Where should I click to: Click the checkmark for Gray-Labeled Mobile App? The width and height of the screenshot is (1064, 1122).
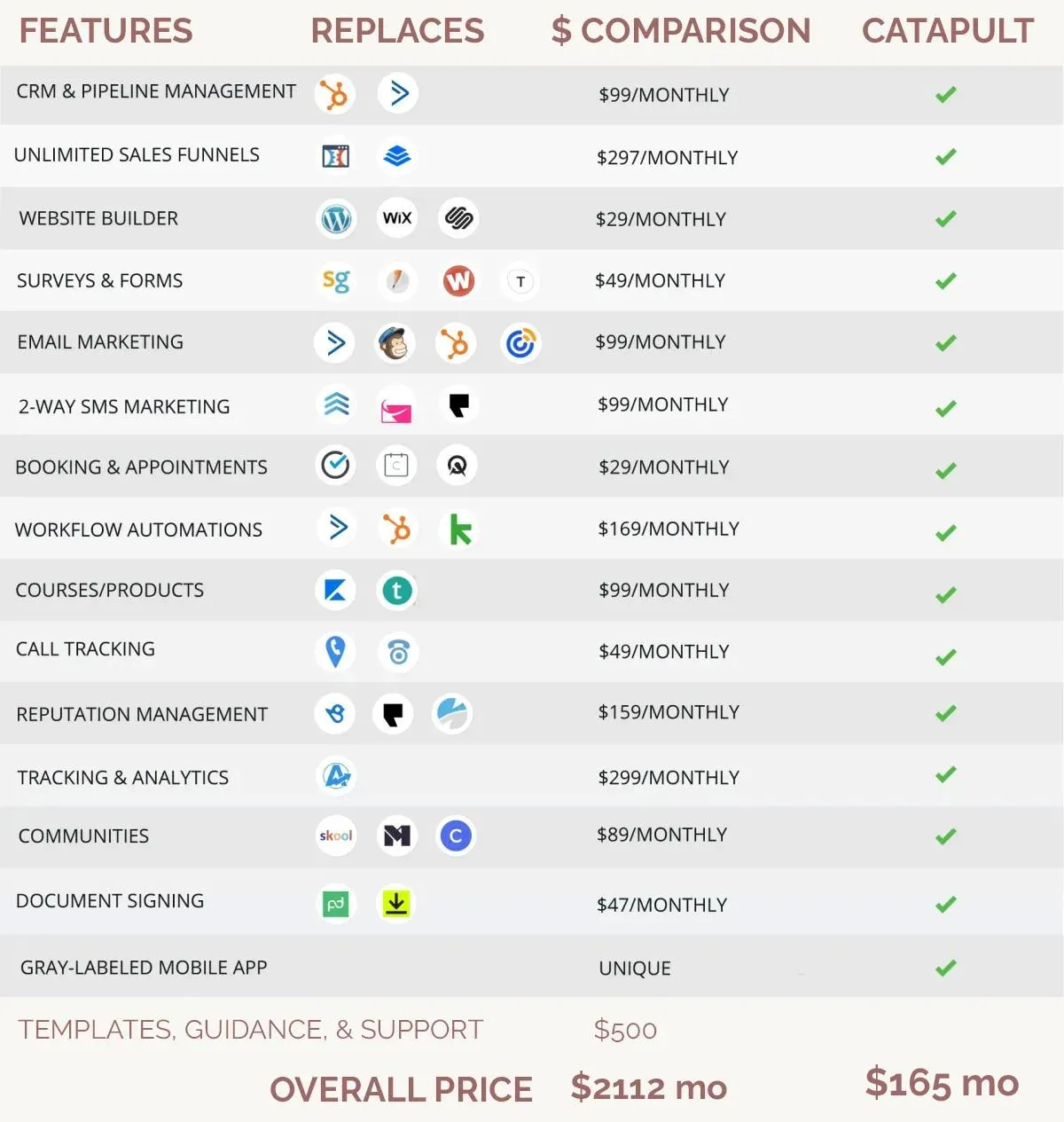coord(946,968)
